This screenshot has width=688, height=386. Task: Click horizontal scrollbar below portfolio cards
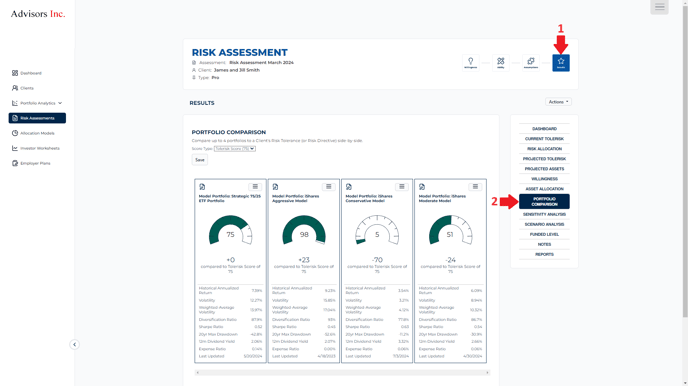pyautogui.click(x=342, y=373)
